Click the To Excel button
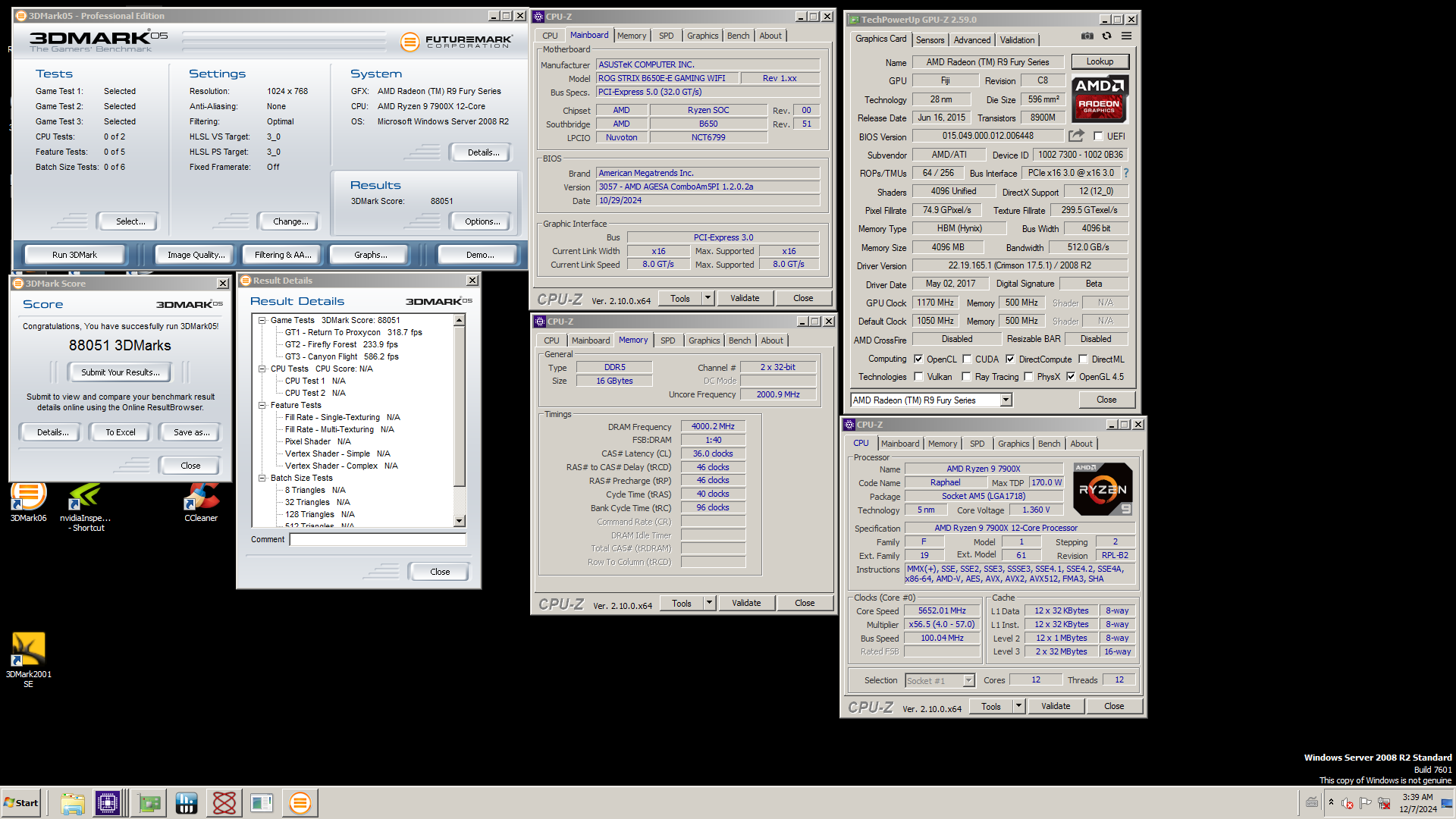Viewport: 1456px width, 819px height. [121, 432]
